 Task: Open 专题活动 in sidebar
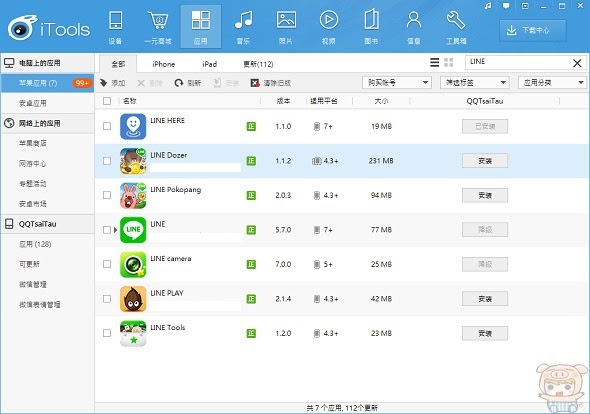33,184
